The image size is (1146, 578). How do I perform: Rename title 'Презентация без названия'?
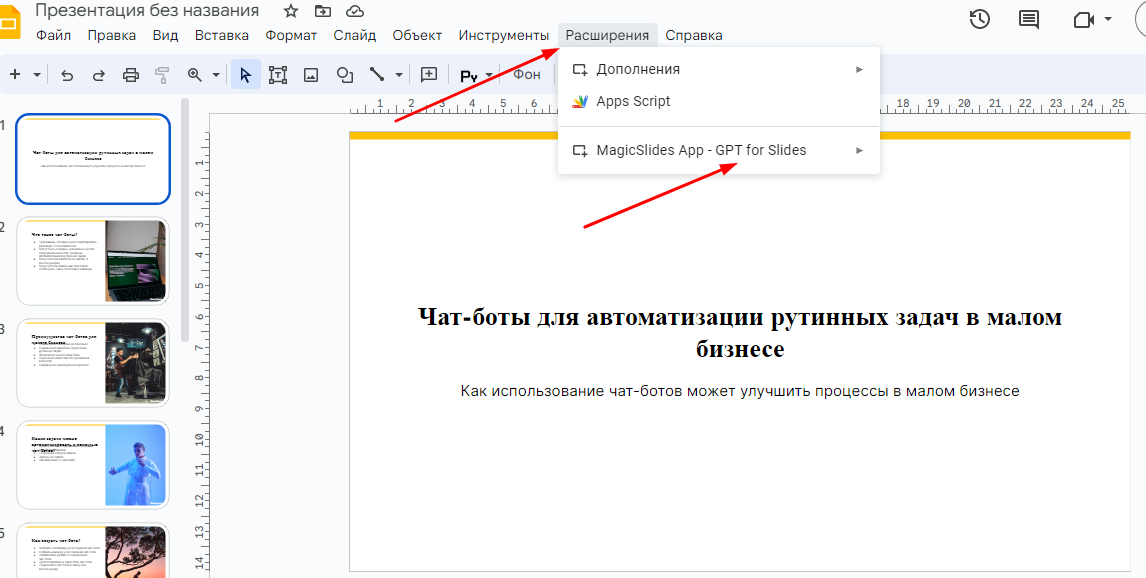coord(147,10)
